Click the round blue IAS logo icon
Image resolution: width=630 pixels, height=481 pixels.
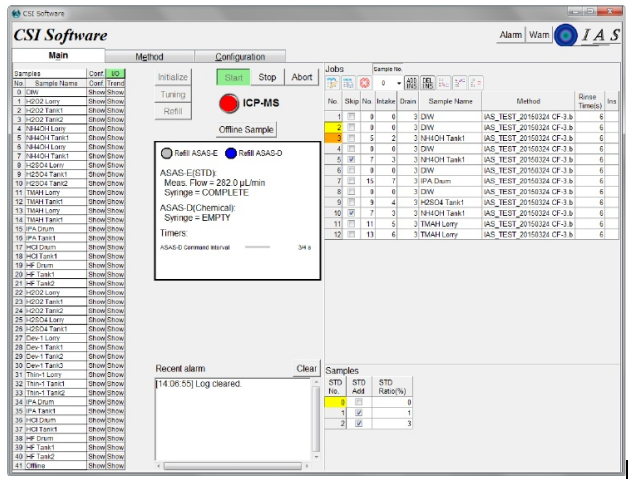565,35
